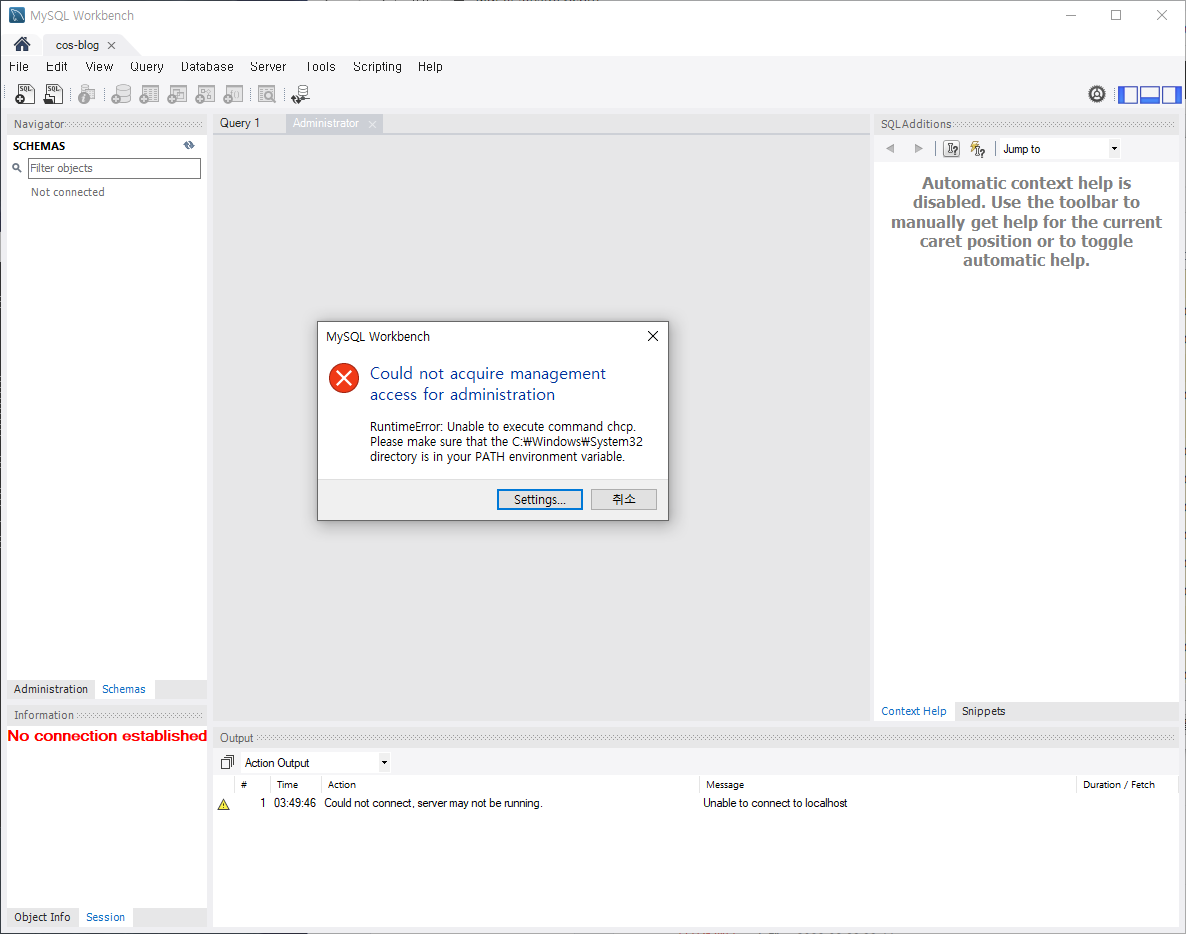Open the Query menu
The image size is (1186, 934).
coord(147,67)
